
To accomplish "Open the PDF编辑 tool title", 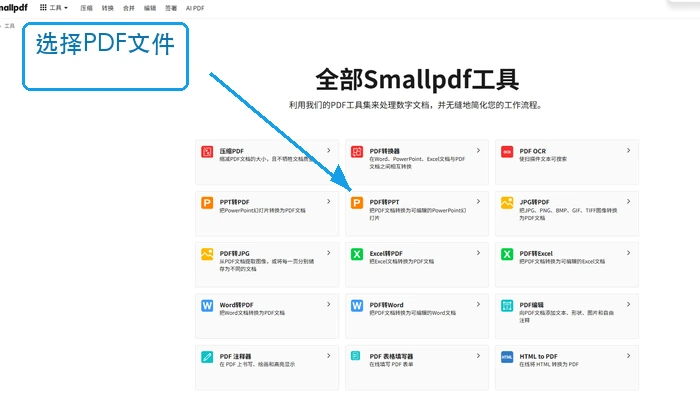I will pos(531,305).
